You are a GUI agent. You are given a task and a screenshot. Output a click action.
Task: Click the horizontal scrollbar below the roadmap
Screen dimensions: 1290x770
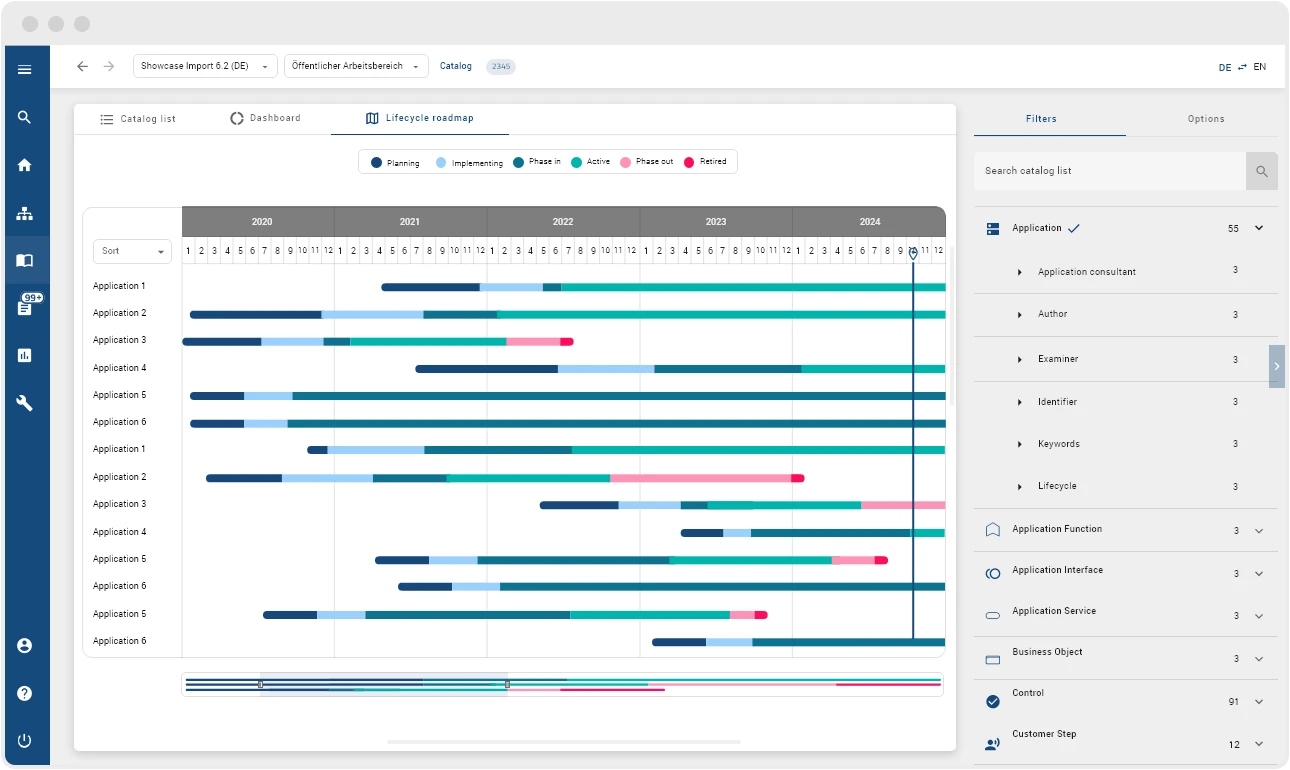[563, 742]
